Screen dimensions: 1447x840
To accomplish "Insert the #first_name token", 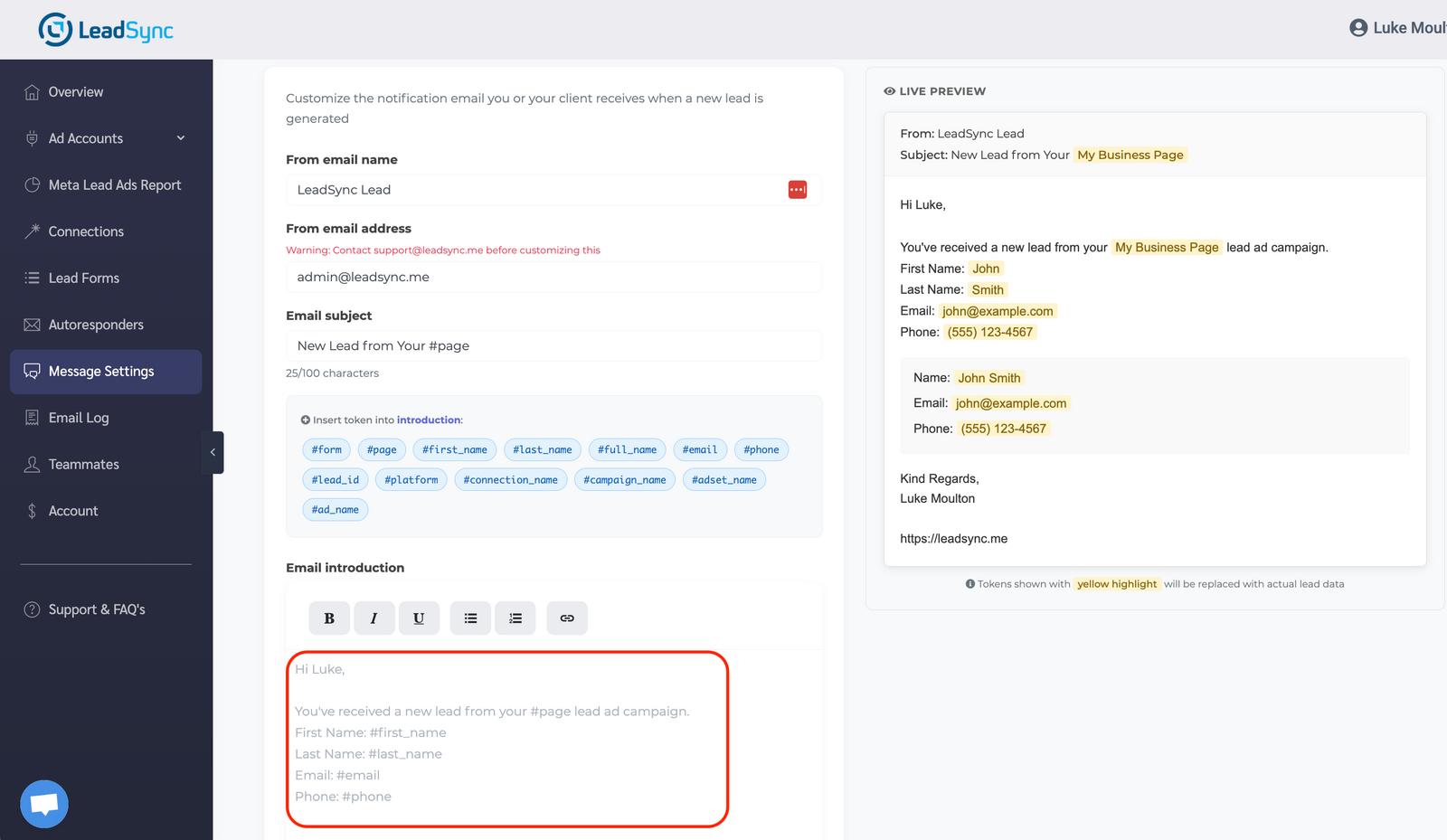I will (x=454, y=449).
